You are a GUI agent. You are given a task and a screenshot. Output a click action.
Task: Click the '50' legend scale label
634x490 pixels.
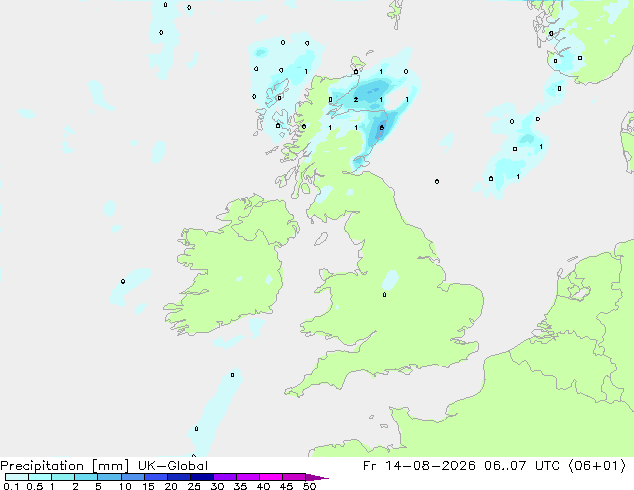point(310,486)
